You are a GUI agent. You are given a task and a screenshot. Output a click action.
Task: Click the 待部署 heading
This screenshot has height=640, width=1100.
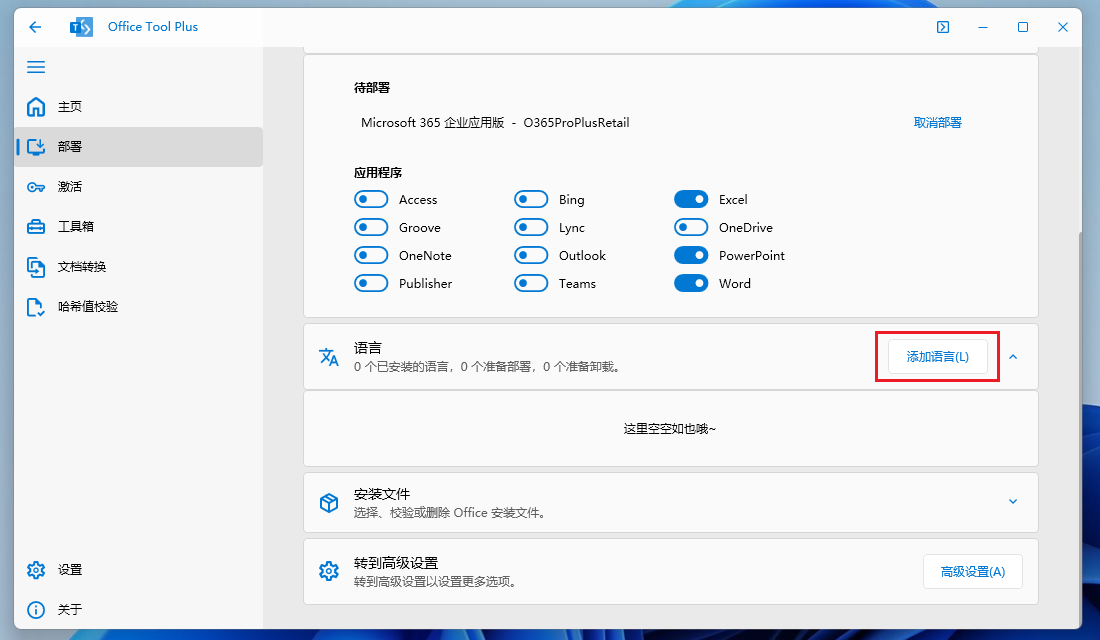pos(372,88)
